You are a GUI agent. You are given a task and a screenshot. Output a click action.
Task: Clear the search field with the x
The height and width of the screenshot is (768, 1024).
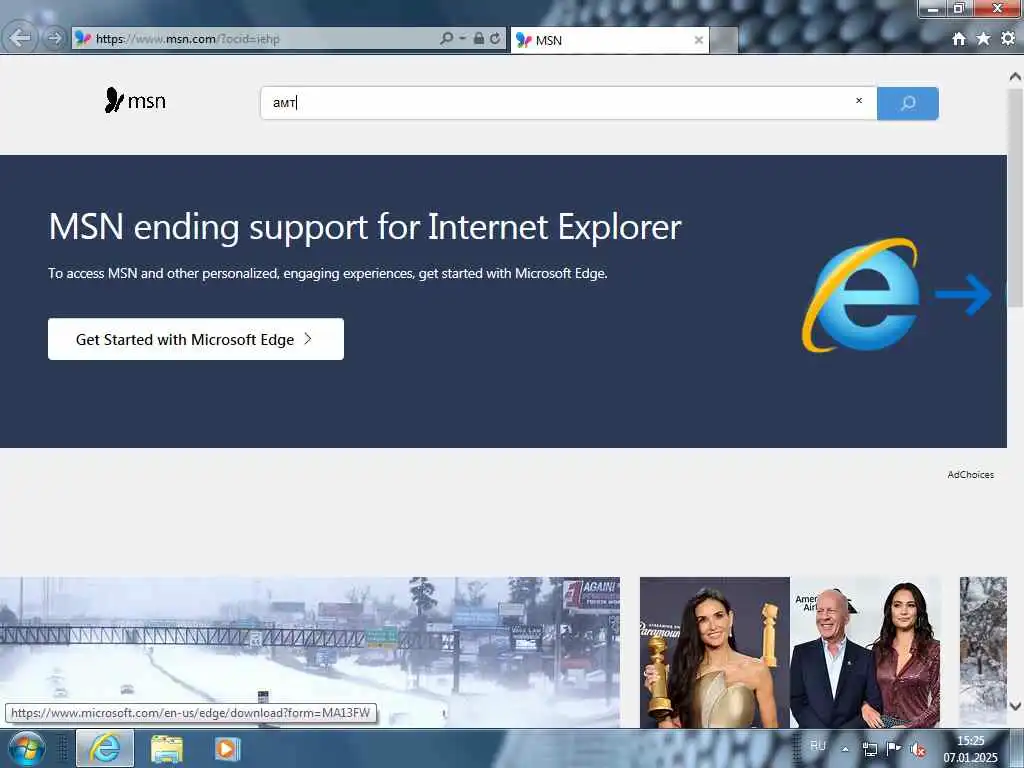859,101
